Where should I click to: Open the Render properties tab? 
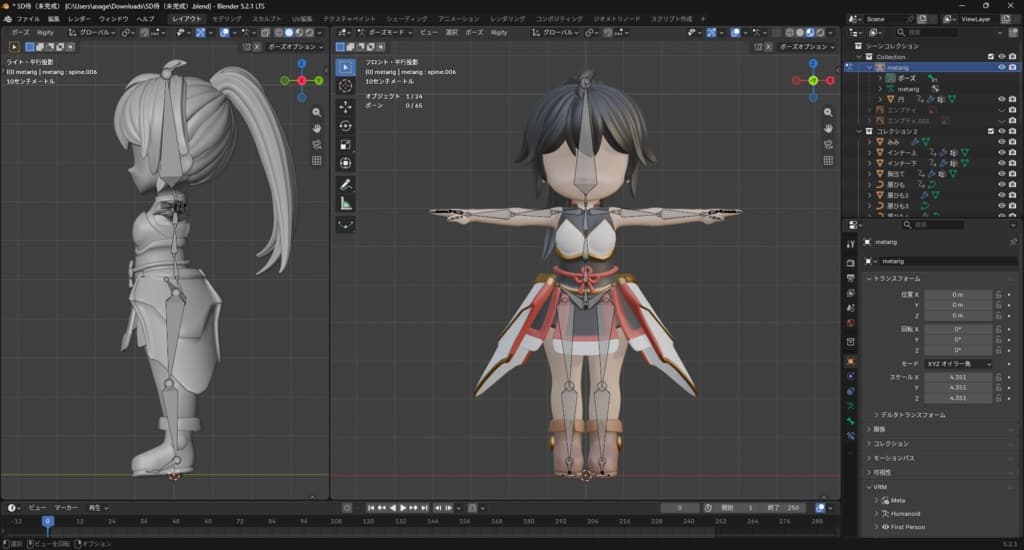[850, 263]
